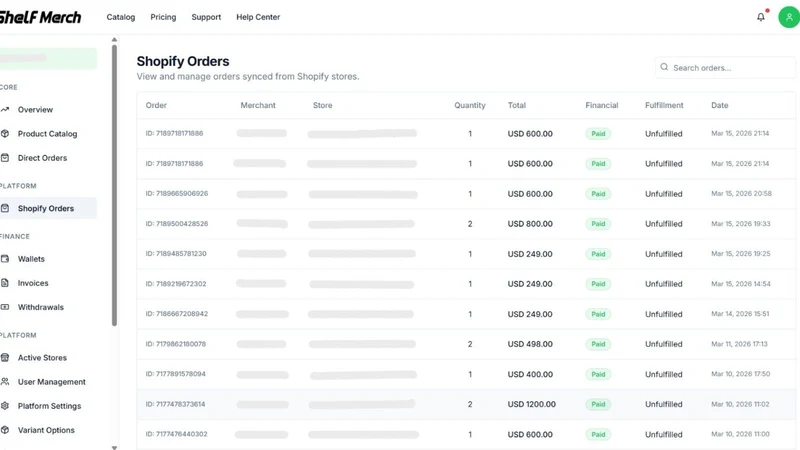Click the Withdrawals cash icon
Viewport: 800px width, 450px height.
click(5, 307)
